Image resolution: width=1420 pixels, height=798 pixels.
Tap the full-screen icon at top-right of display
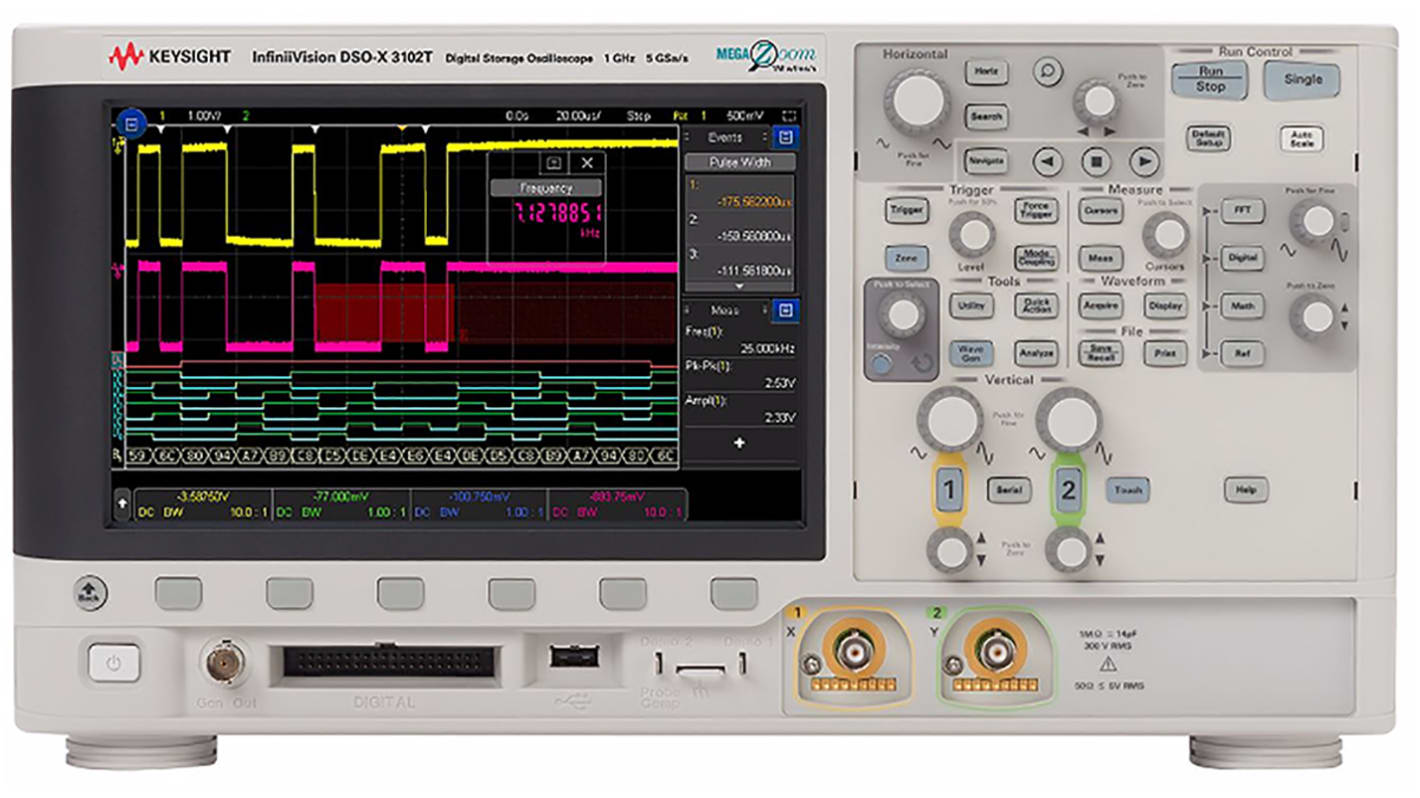pos(790,115)
